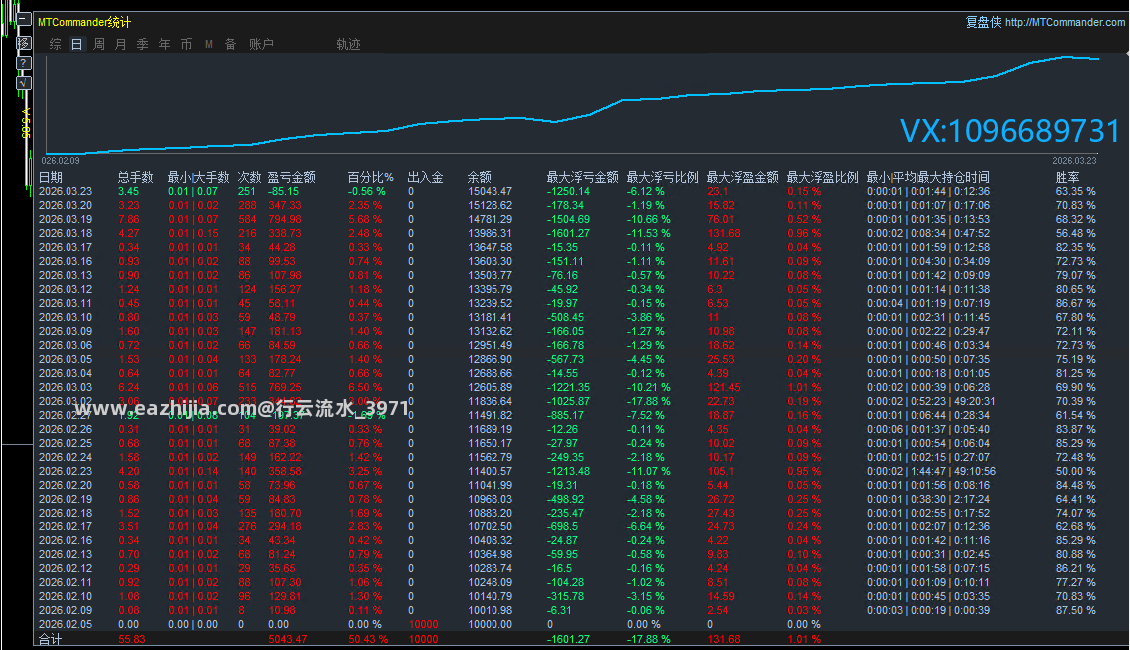Click the √ checkmark side button

pos(24,83)
